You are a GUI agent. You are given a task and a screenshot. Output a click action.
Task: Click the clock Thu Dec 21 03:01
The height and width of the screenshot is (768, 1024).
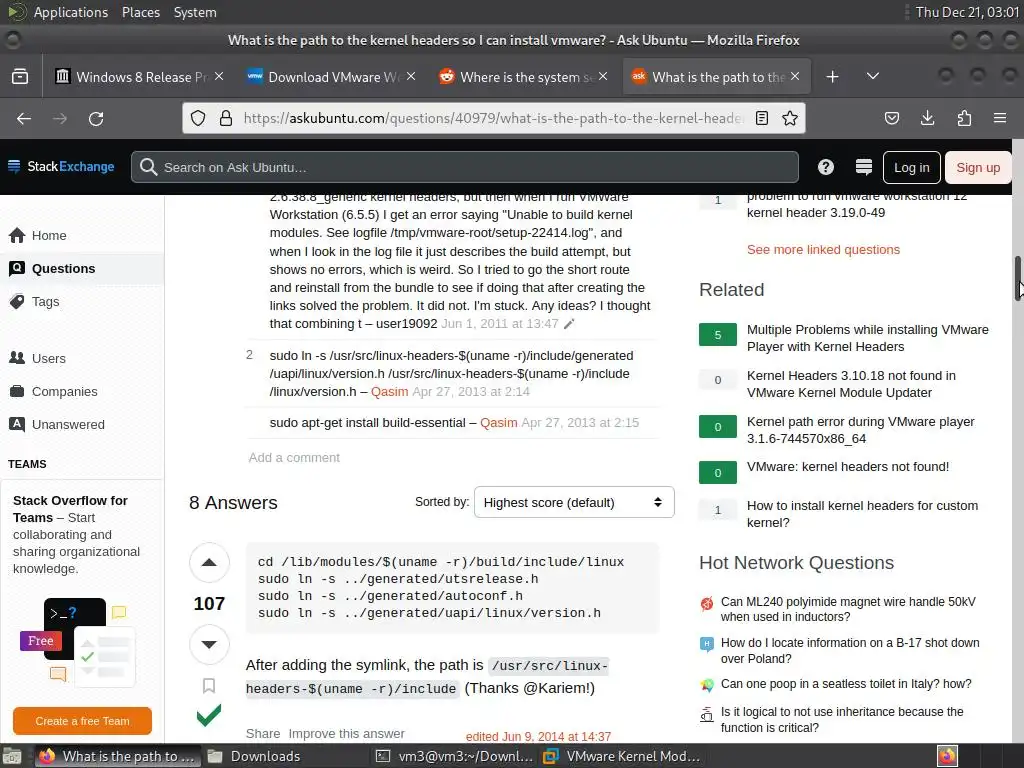tap(967, 12)
